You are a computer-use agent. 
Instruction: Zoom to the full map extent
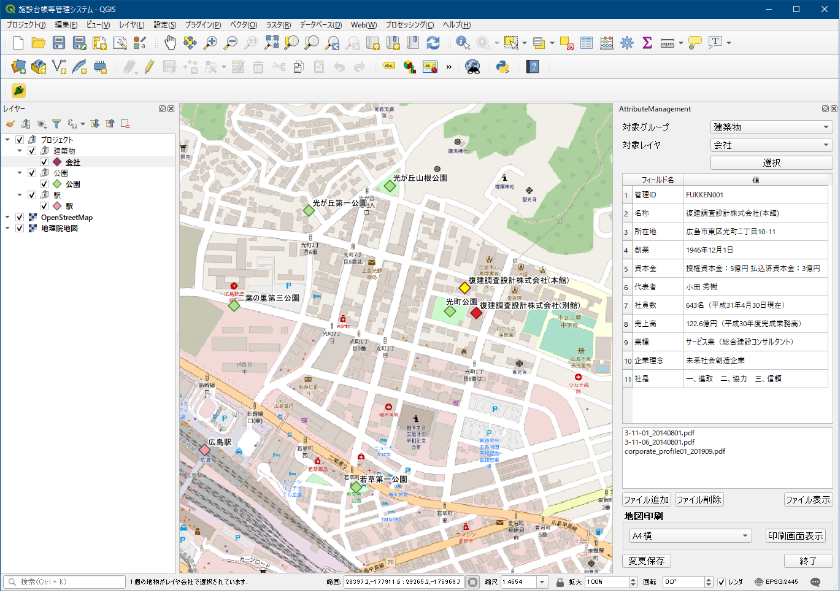272,43
